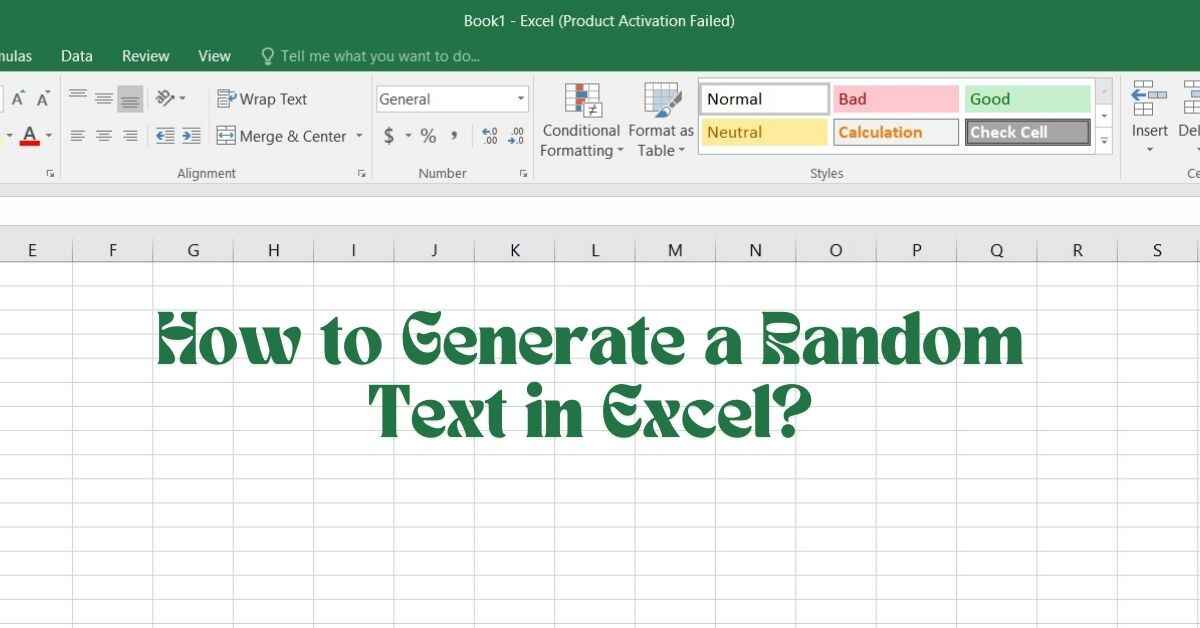The image size is (1200, 628).
Task: Toggle Wrap Text on
Action: pyautogui.click(x=262, y=99)
